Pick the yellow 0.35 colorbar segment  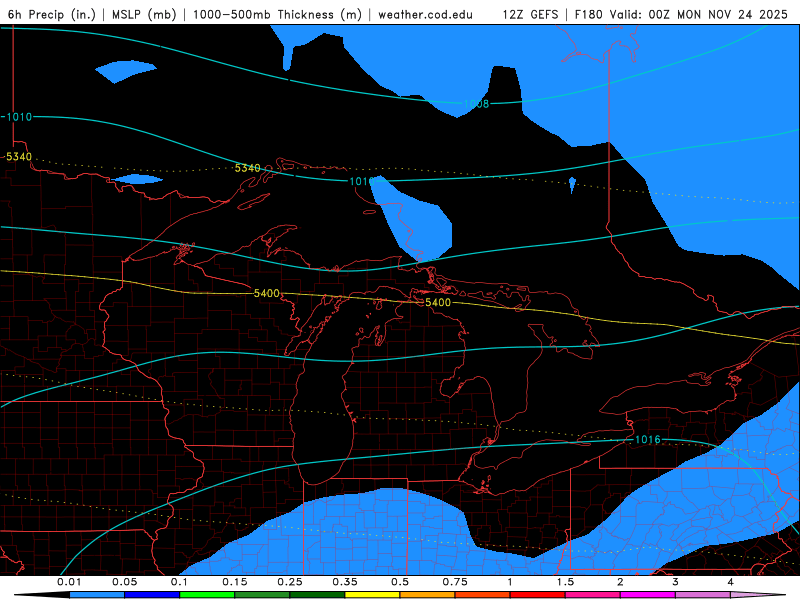[372, 595]
